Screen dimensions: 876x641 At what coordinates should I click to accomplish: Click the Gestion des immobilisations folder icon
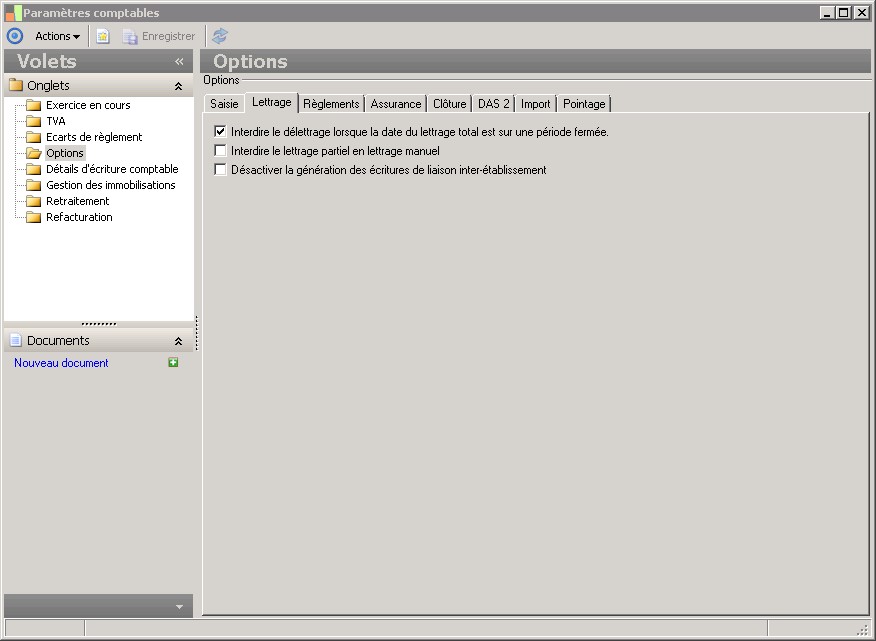(34, 185)
